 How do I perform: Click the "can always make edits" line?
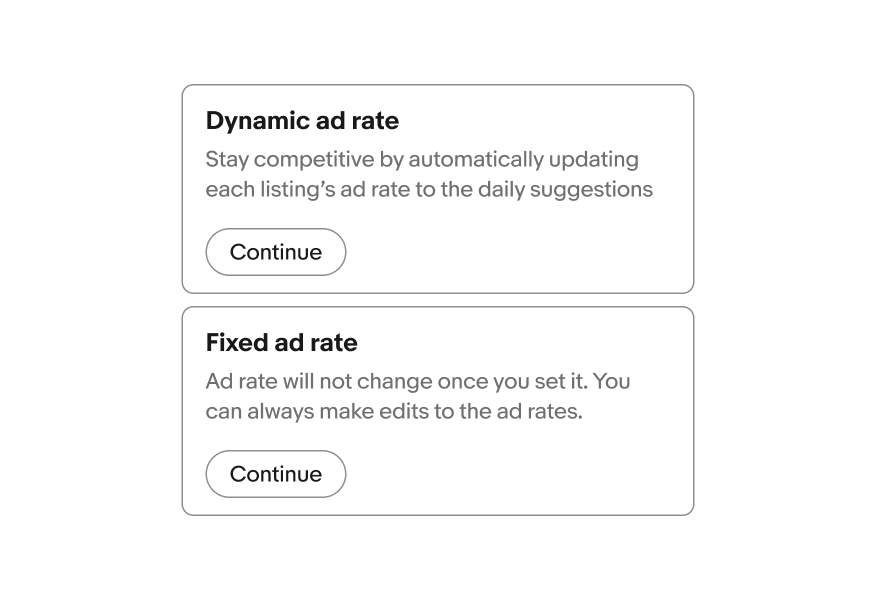tap(393, 412)
